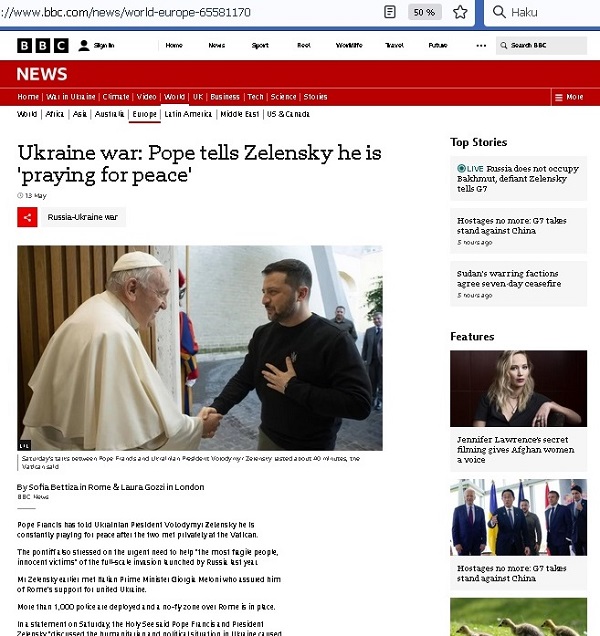The image size is (600, 636).
Task: Focus the Search BBC input field
Action: click(x=541, y=45)
